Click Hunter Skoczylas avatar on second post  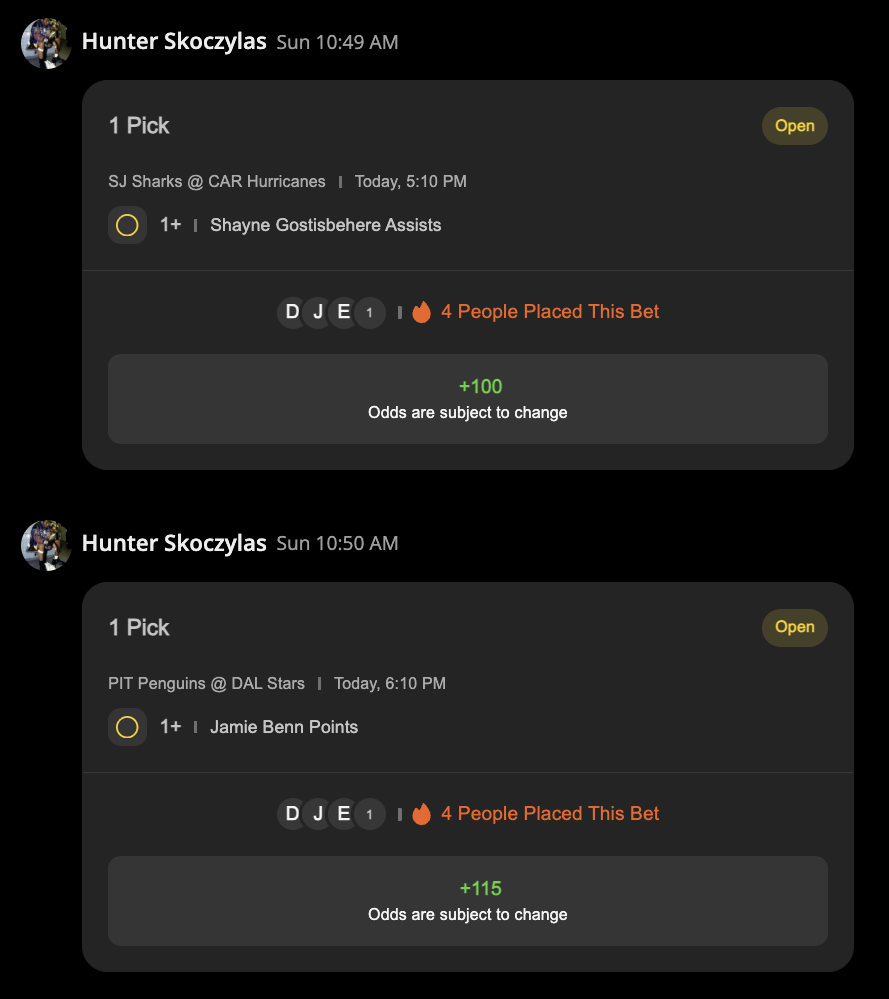46,545
